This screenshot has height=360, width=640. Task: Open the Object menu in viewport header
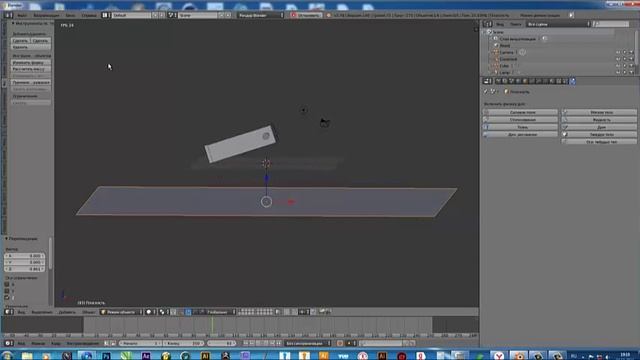click(x=89, y=311)
